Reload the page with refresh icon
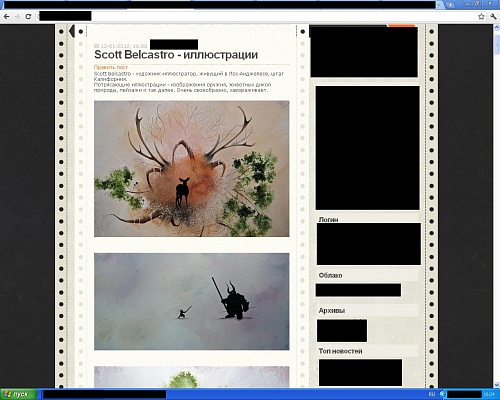500x400 pixels. click(28, 16)
